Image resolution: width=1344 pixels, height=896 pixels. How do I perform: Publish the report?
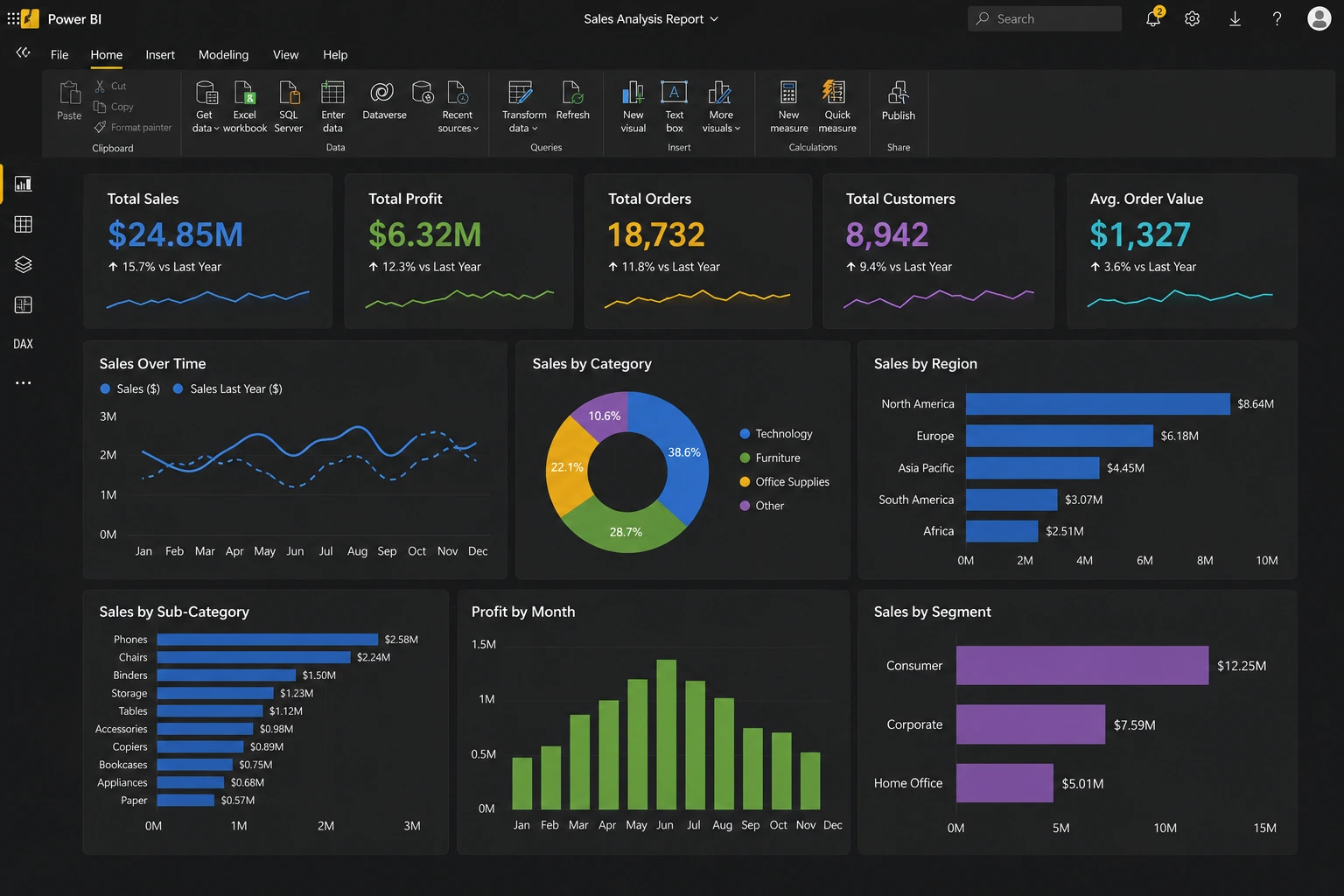tap(898, 101)
